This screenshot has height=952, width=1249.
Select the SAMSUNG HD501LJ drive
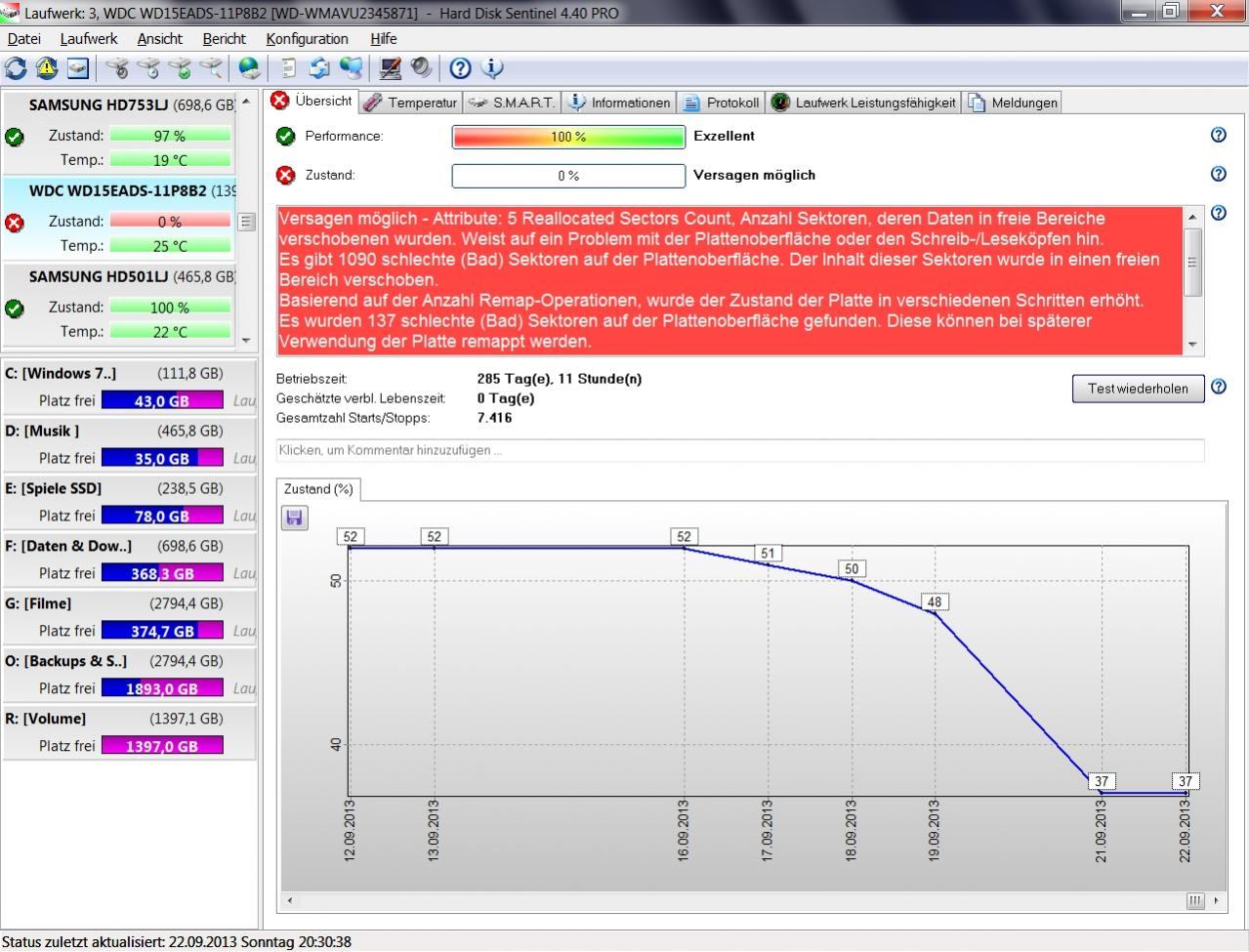coord(119,304)
